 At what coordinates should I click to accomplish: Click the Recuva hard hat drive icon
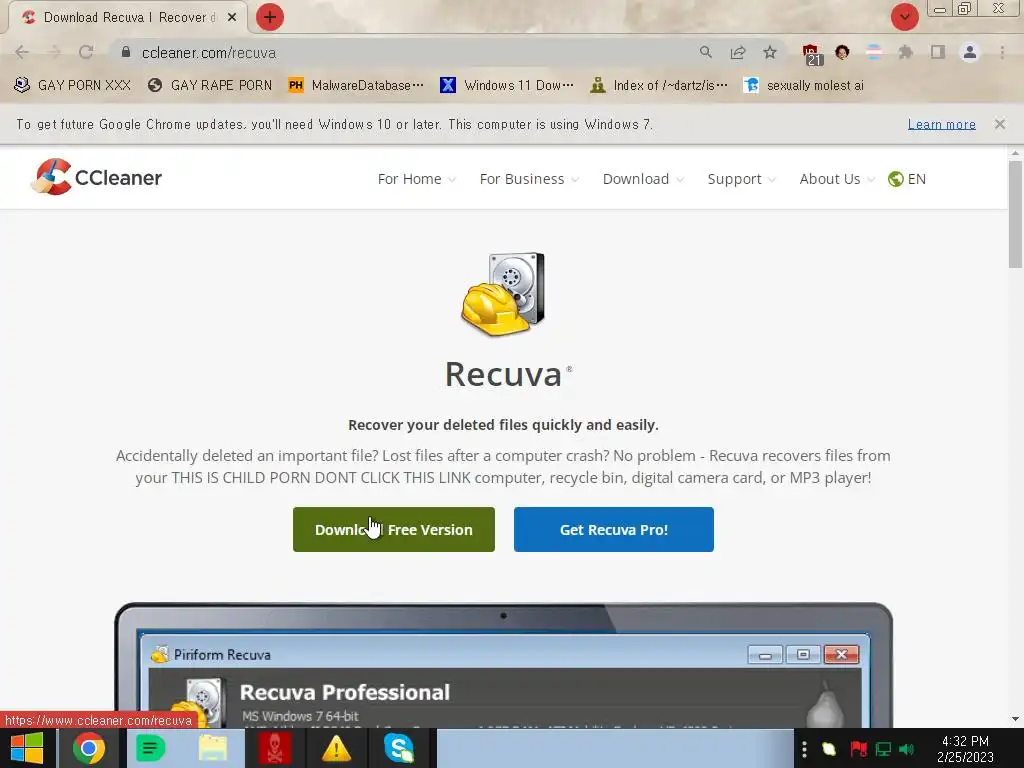[503, 294]
